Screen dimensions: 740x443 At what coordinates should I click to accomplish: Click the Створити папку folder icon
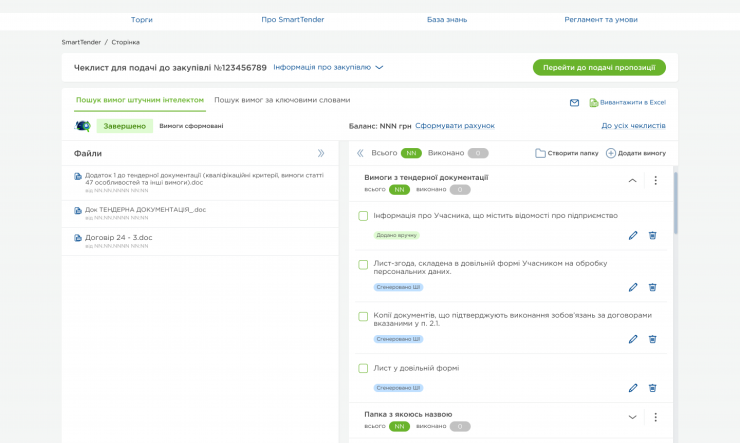(540, 153)
